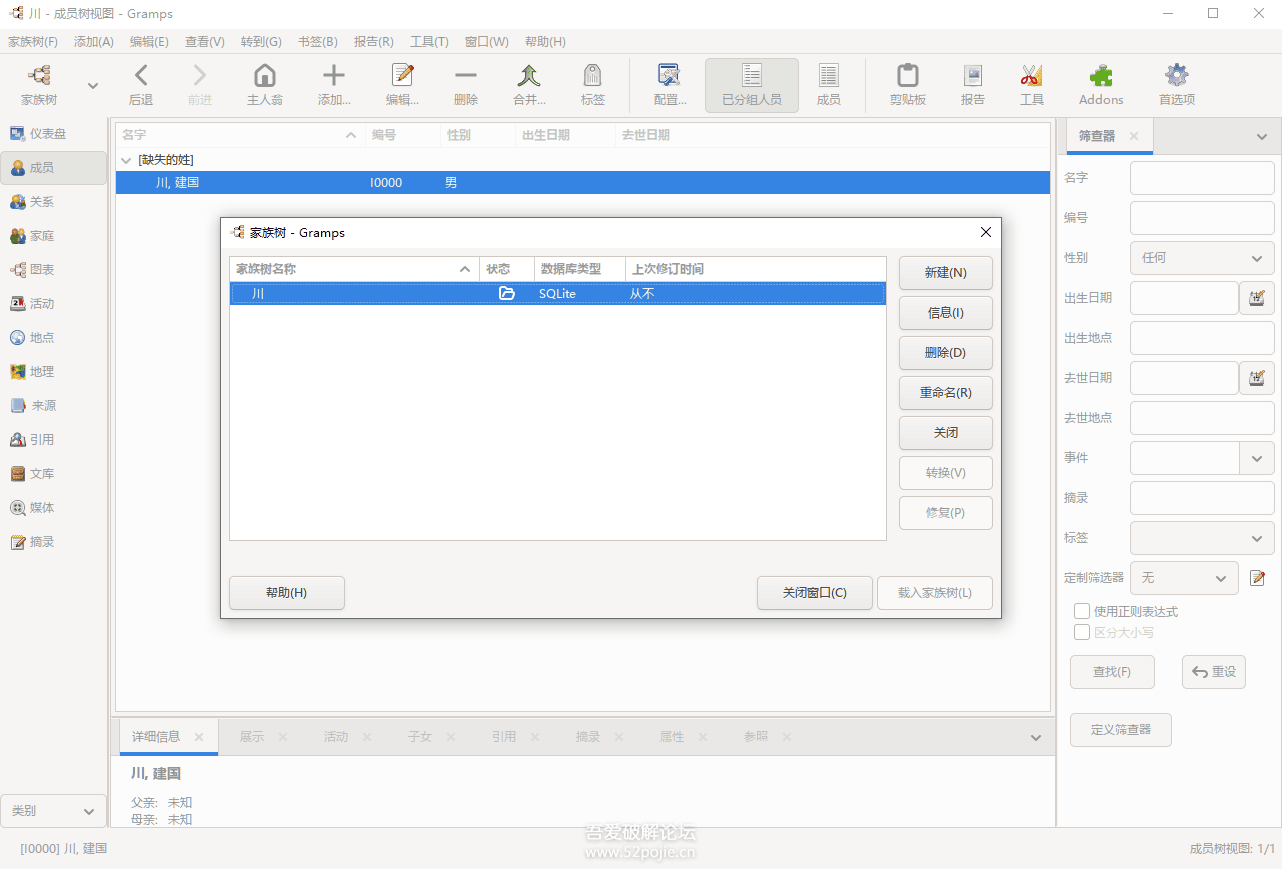Select the 主人翁 (Home Person) icon

tap(264, 84)
